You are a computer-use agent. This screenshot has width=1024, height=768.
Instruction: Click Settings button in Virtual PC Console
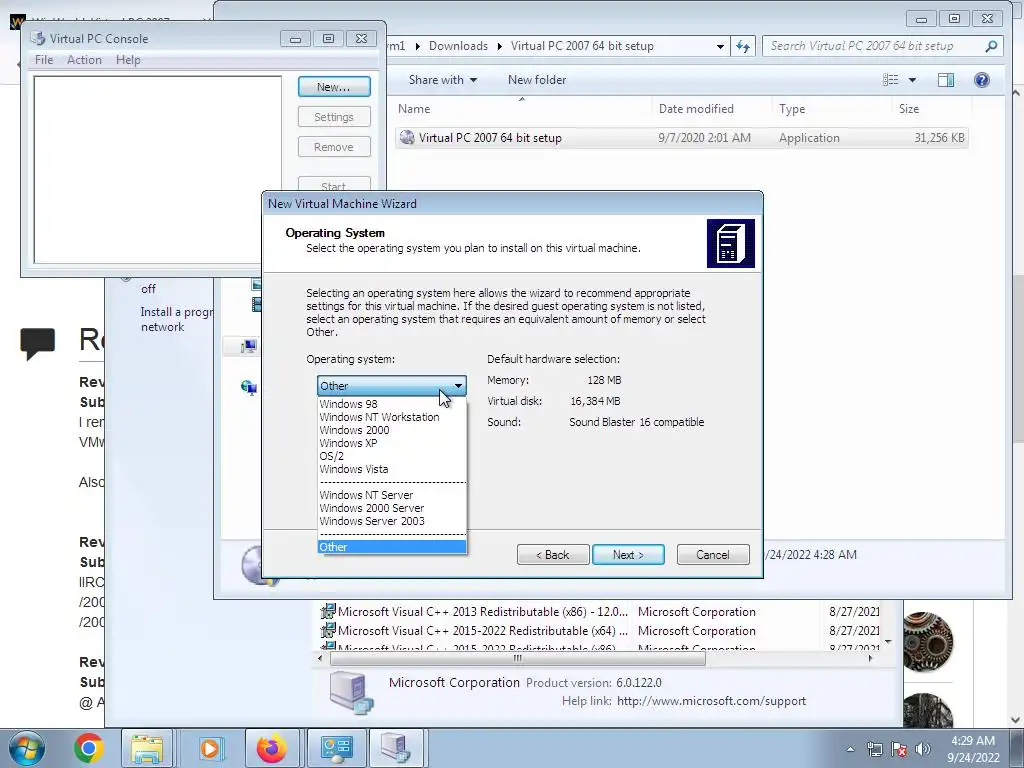[334, 117]
